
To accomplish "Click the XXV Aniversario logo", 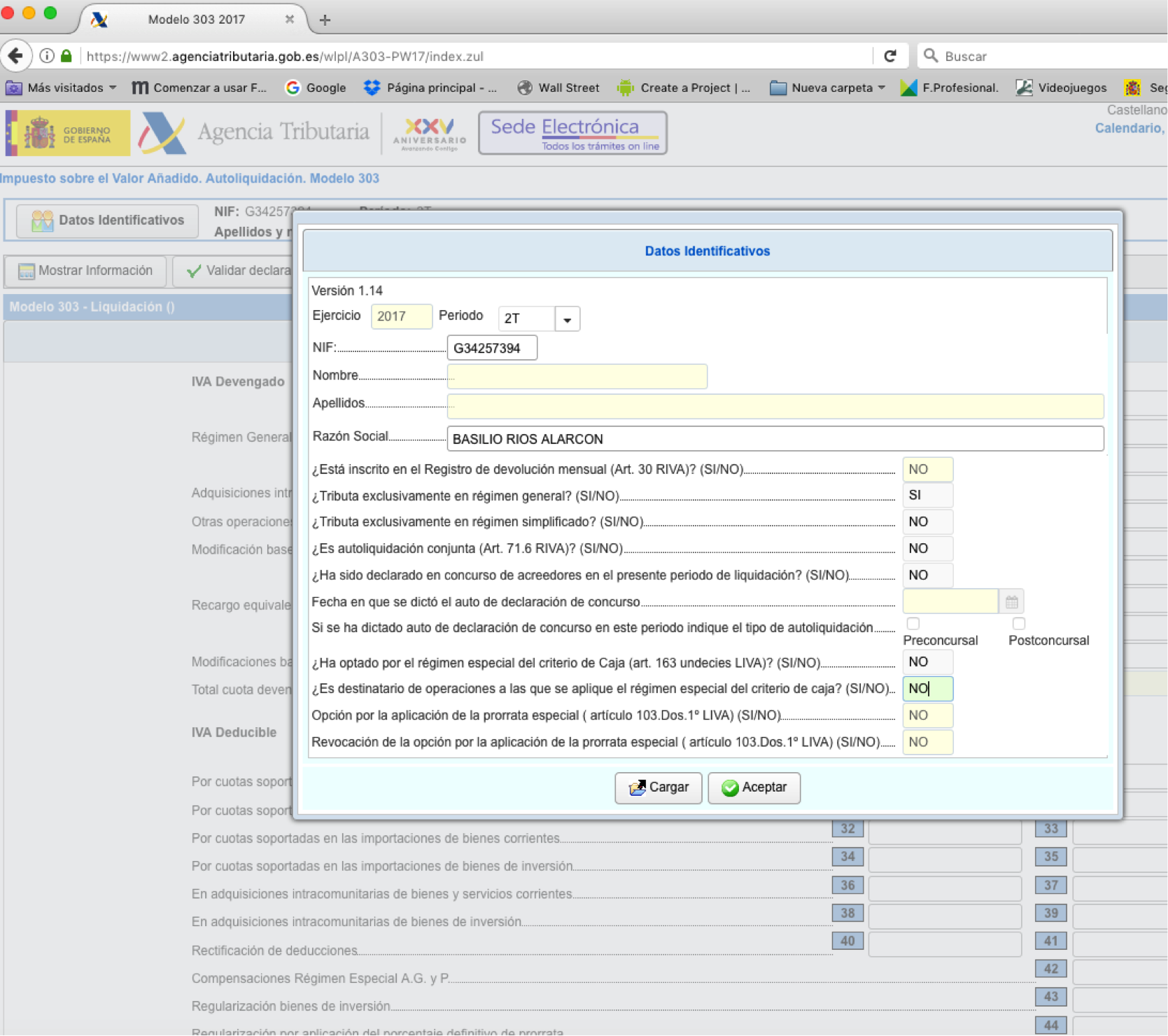I will pyautogui.click(x=430, y=134).
